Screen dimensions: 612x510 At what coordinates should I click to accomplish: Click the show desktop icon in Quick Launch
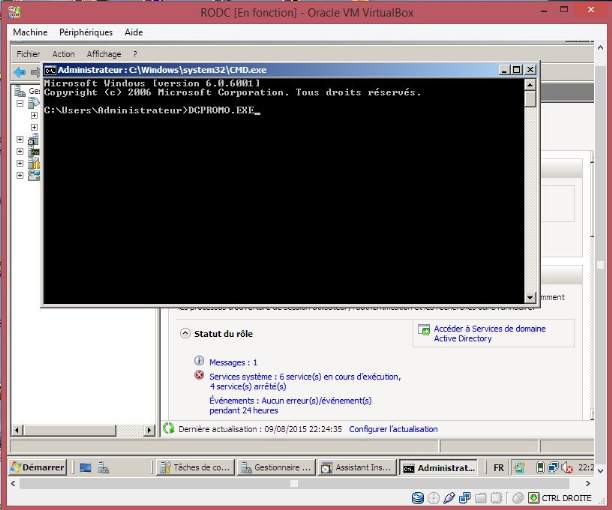click(86, 467)
